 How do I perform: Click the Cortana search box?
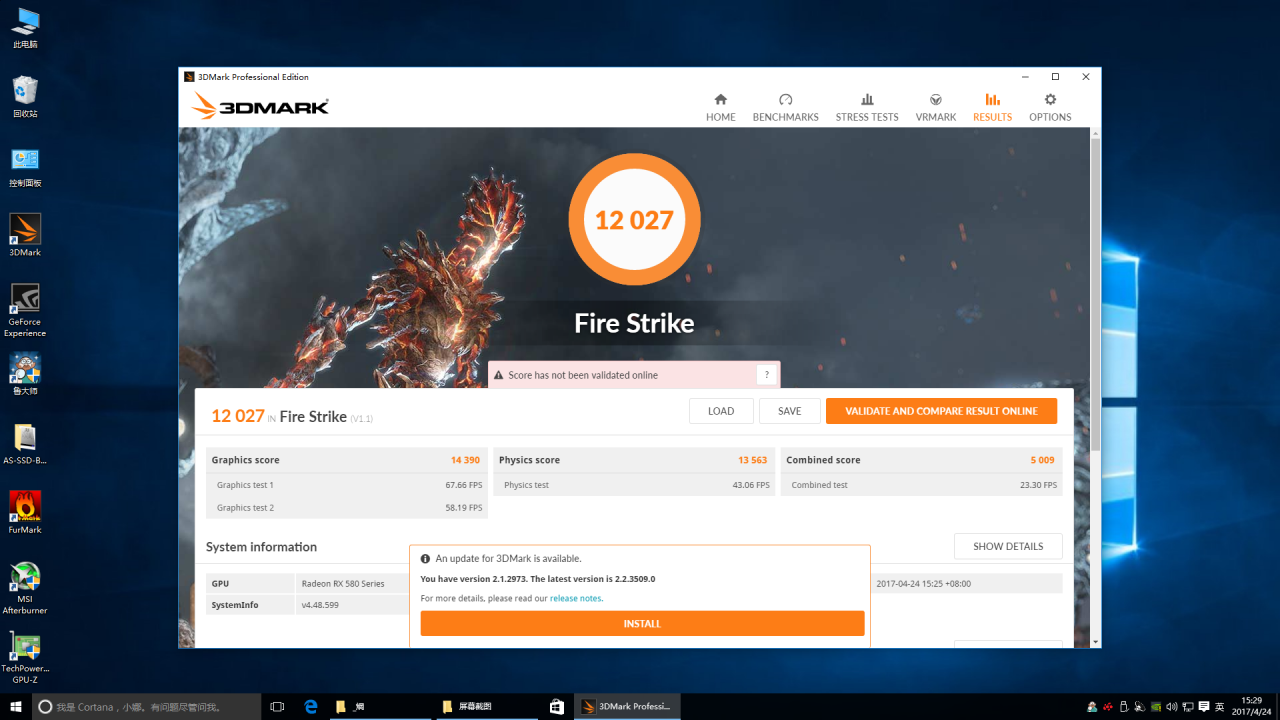pyautogui.click(x=148, y=706)
